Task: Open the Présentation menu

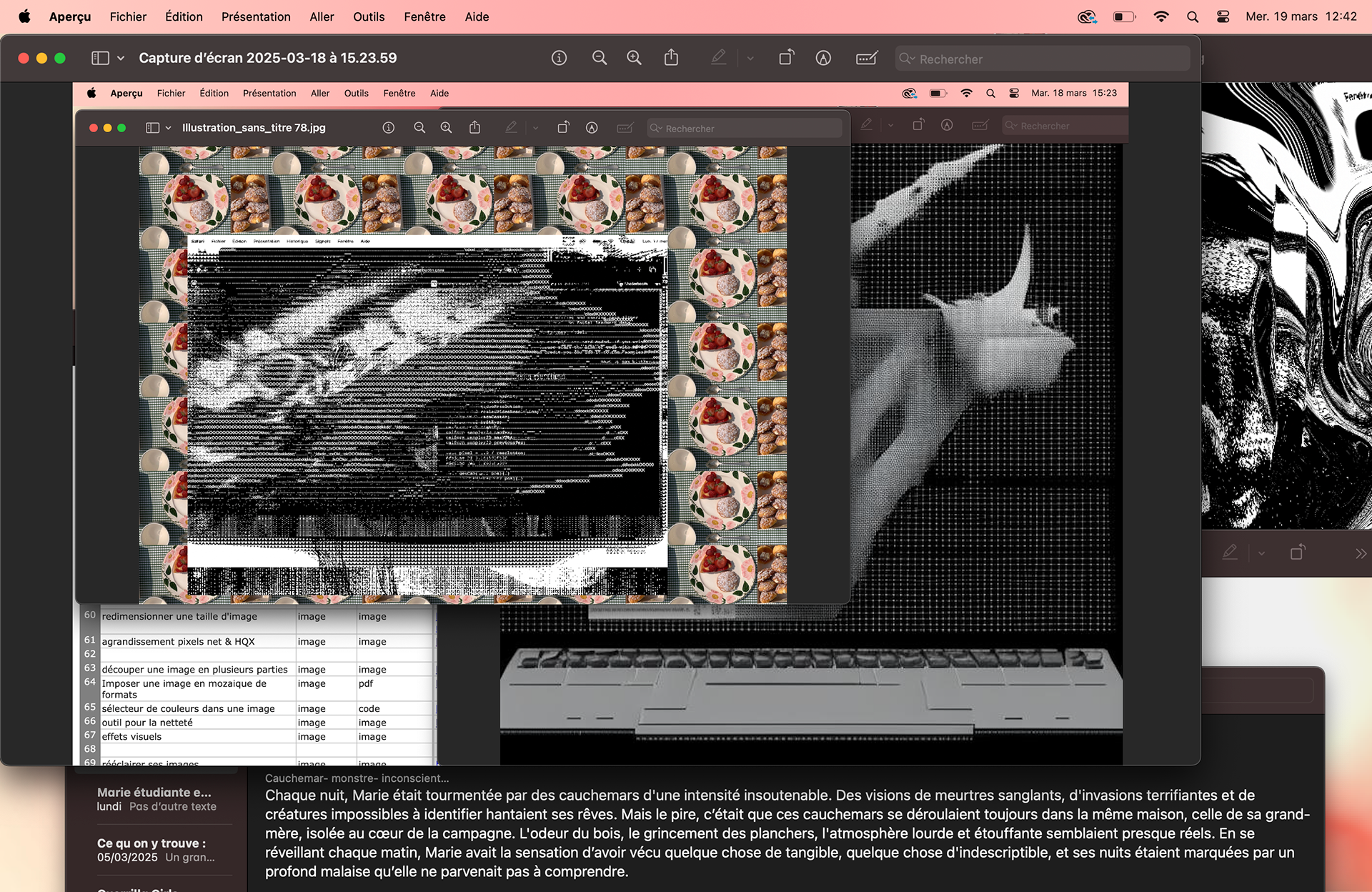Action: pos(256,16)
